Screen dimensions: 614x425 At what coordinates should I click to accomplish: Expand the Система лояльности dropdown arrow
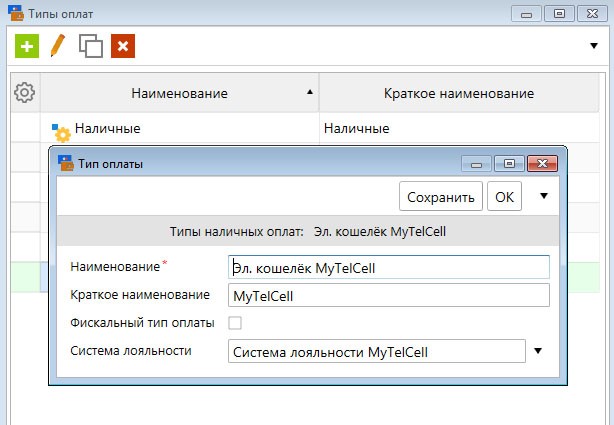click(x=538, y=351)
